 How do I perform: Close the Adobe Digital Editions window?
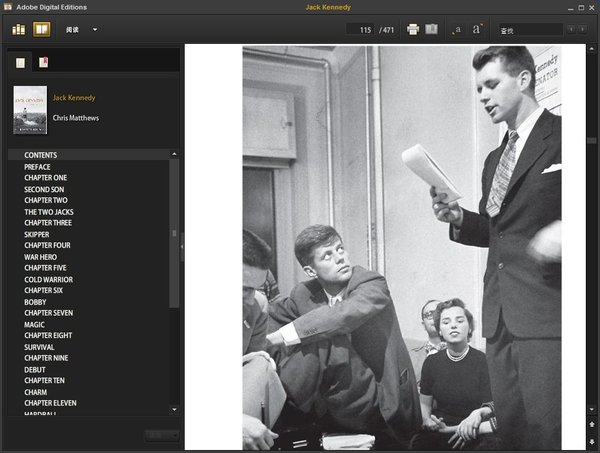[x=592, y=8]
